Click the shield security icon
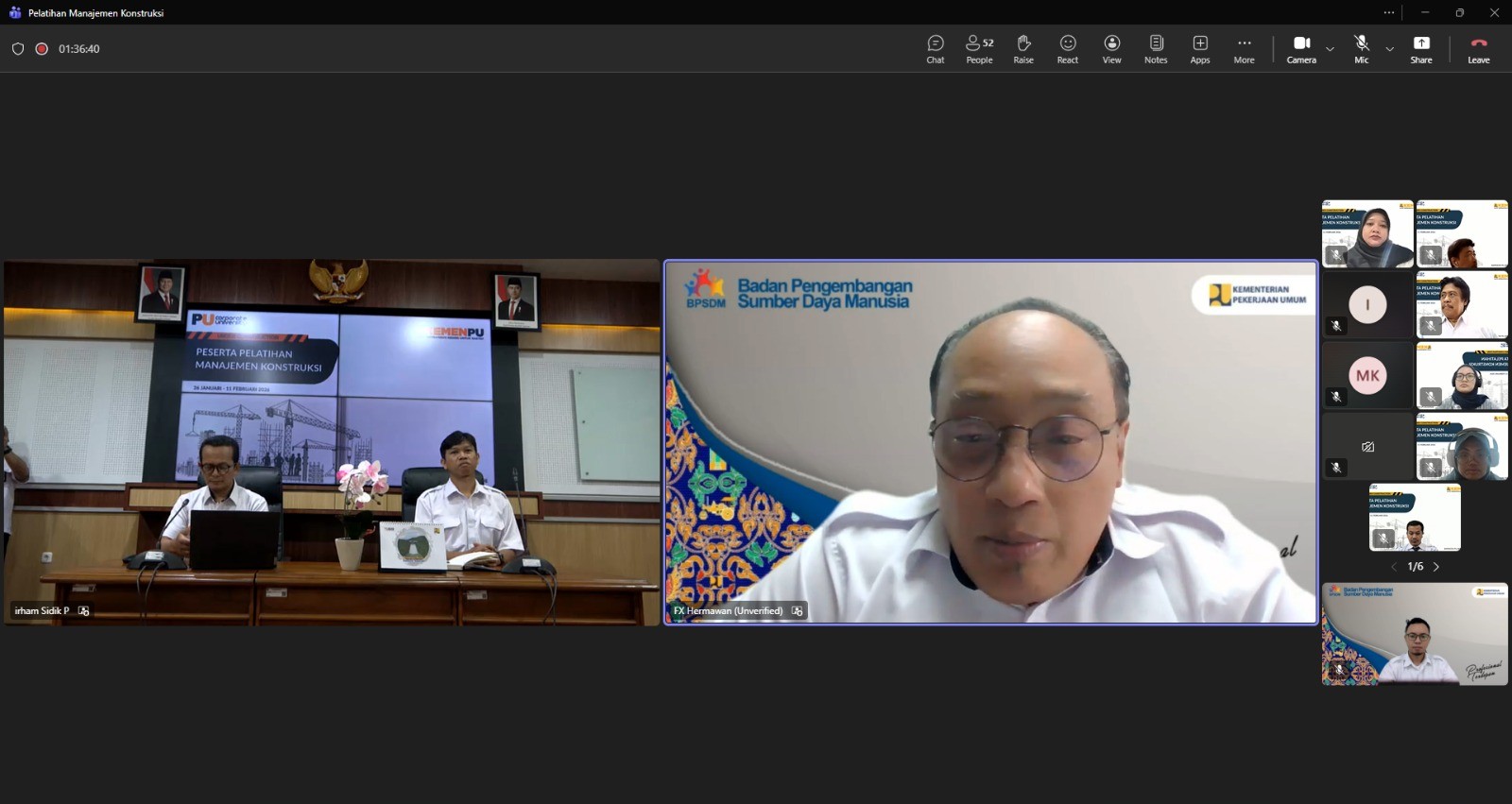Image resolution: width=1512 pixels, height=804 pixels. [x=18, y=49]
